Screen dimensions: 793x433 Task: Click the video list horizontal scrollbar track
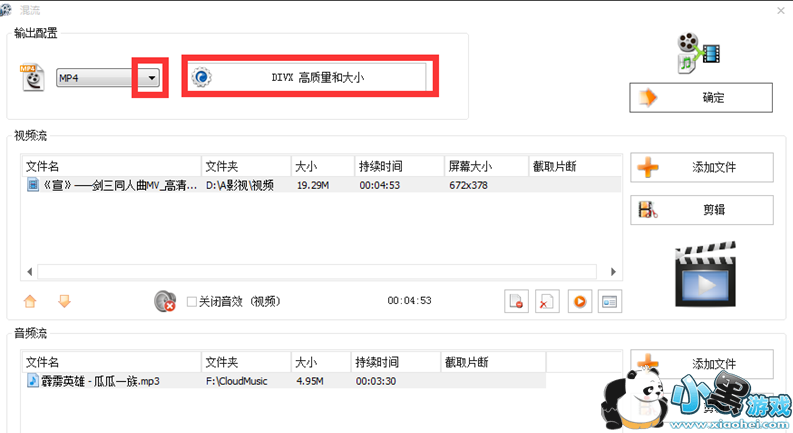click(x=317, y=272)
